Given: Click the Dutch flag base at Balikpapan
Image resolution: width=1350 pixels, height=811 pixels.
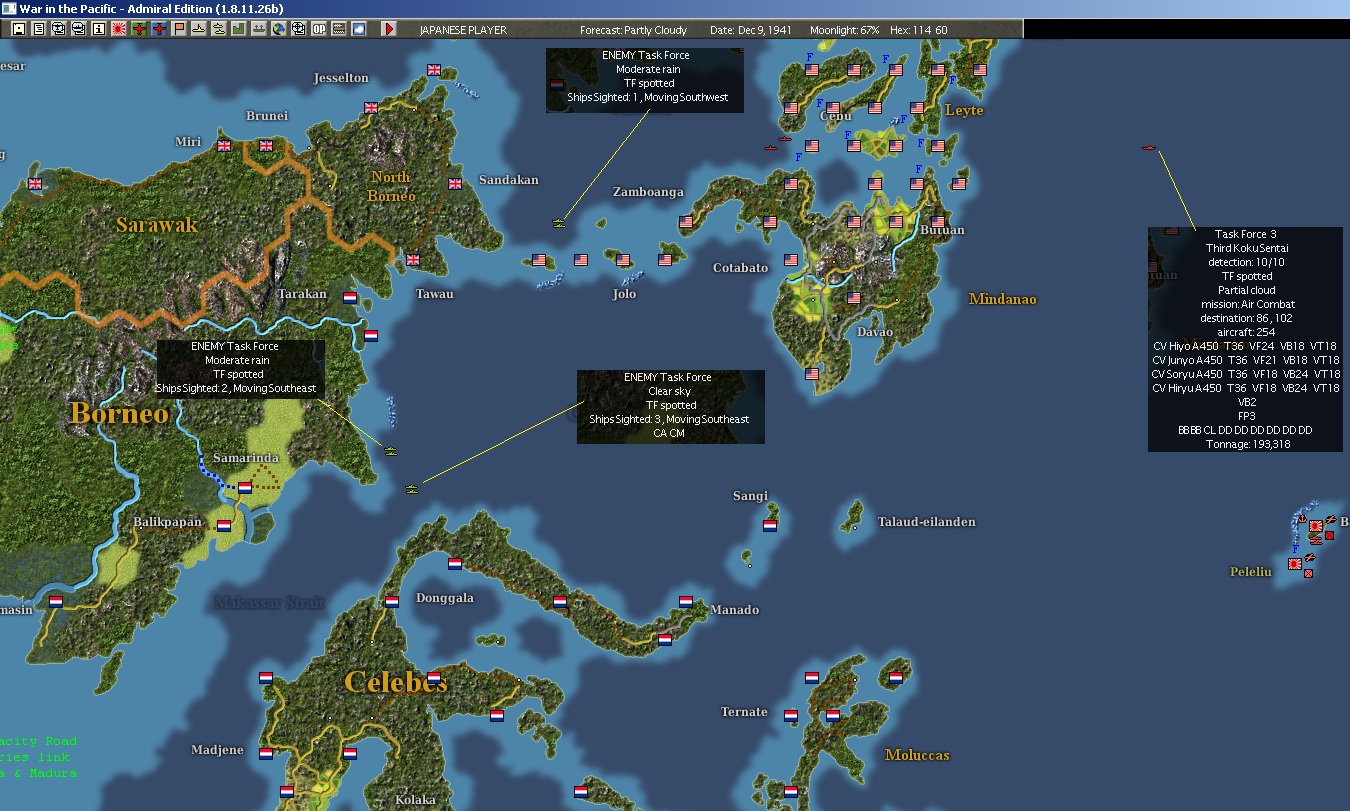Looking at the screenshot, I should (224, 525).
